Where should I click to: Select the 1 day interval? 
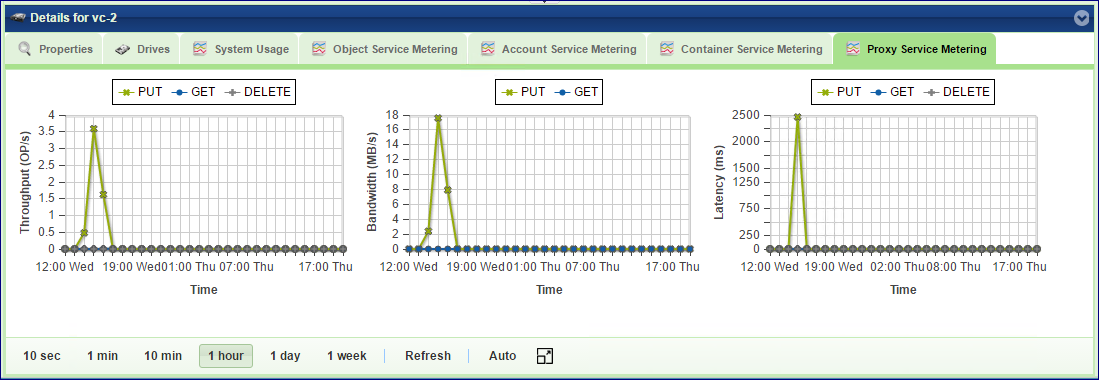coord(285,355)
